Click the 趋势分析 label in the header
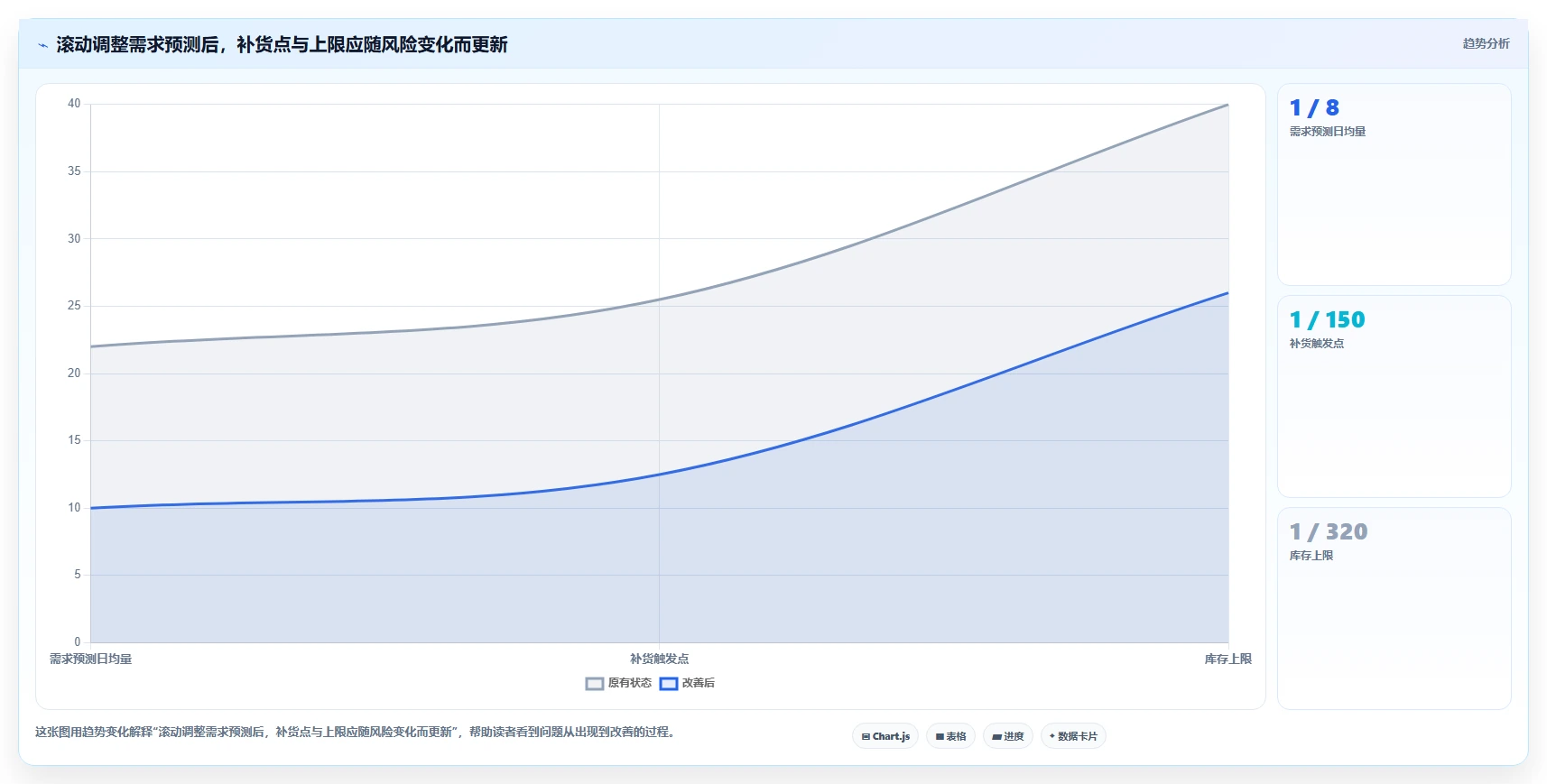Image resolution: width=1547 pixels, height=784 pixels. pyautogui.click(x=1486, y=43)
